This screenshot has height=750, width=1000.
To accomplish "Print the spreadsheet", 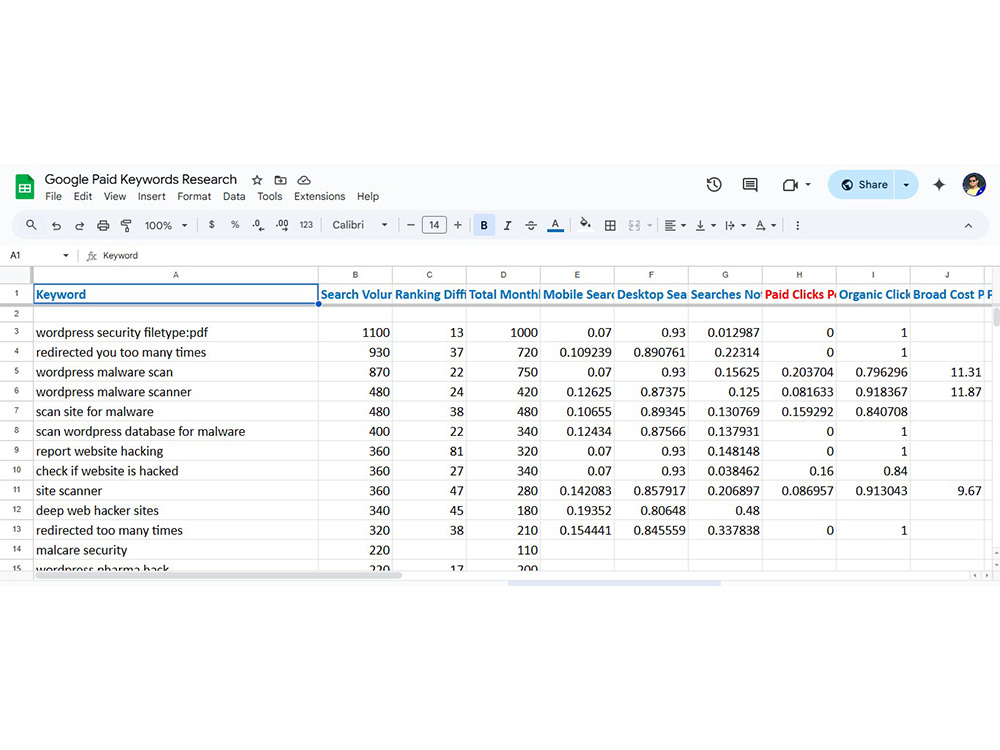I will 103,225.
